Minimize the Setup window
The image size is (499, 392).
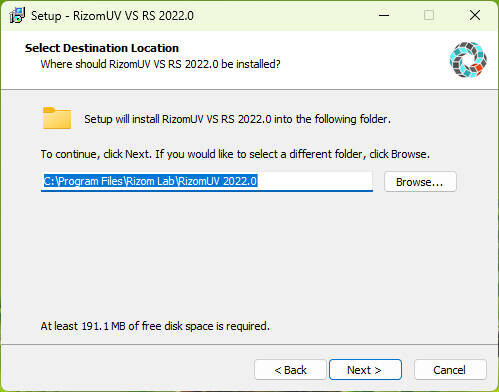pos(384,15)
